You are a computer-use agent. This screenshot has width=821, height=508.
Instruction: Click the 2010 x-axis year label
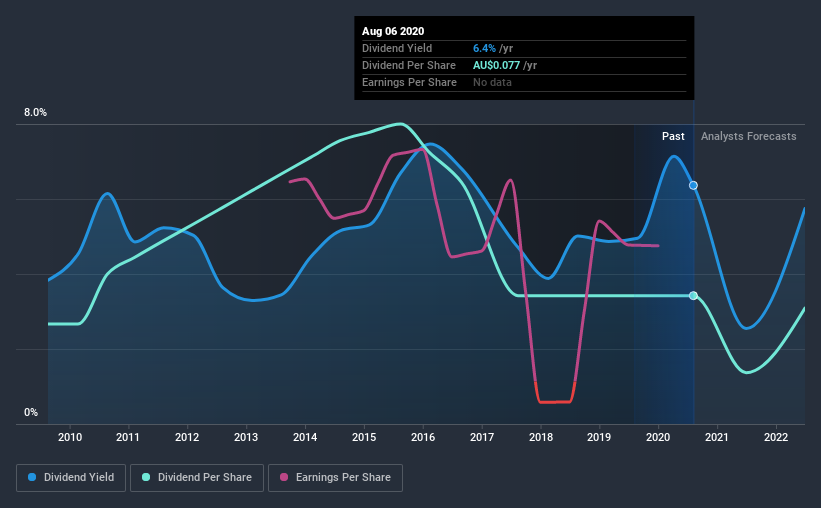pyautogui.click(x=70, y=437)
